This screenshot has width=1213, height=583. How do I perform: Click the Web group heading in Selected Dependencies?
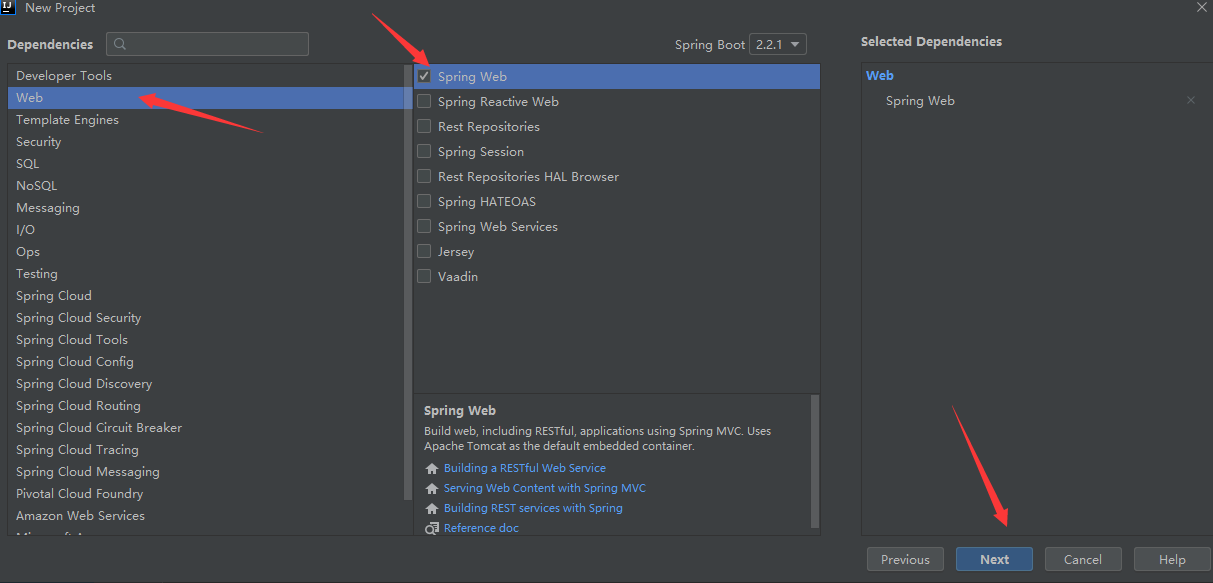880,75
